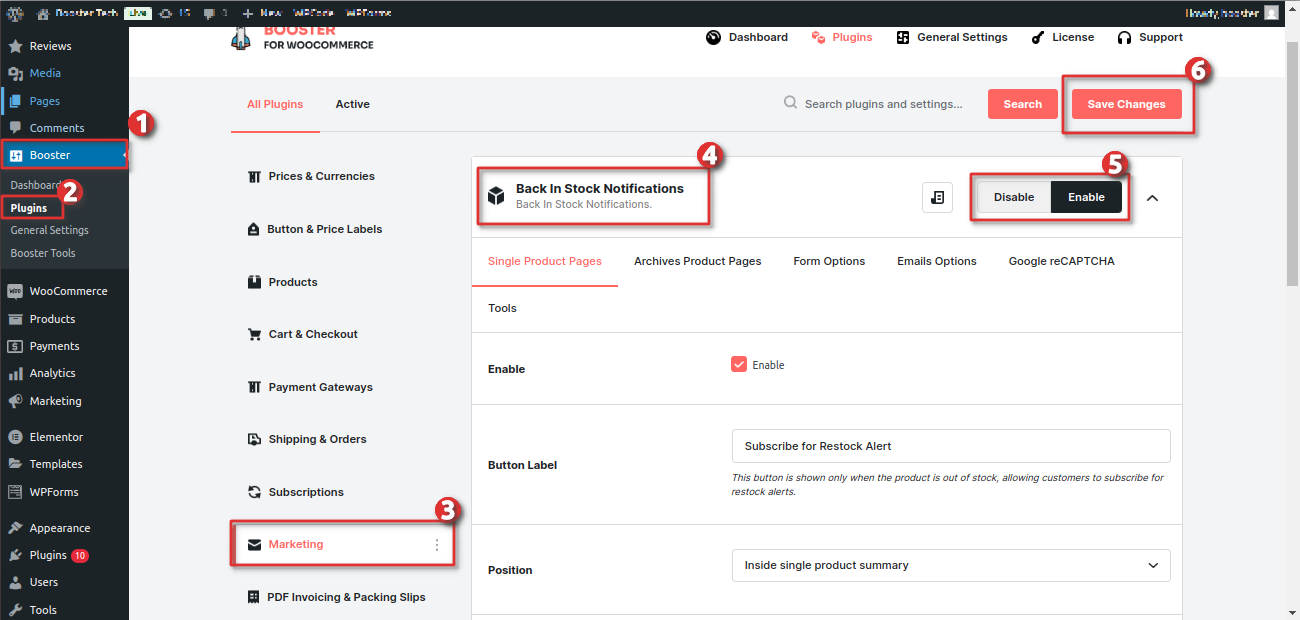Open General Settings under Booster submenu
The width and height of the screenshot is (1300, 620).
(x=50, y=230)
